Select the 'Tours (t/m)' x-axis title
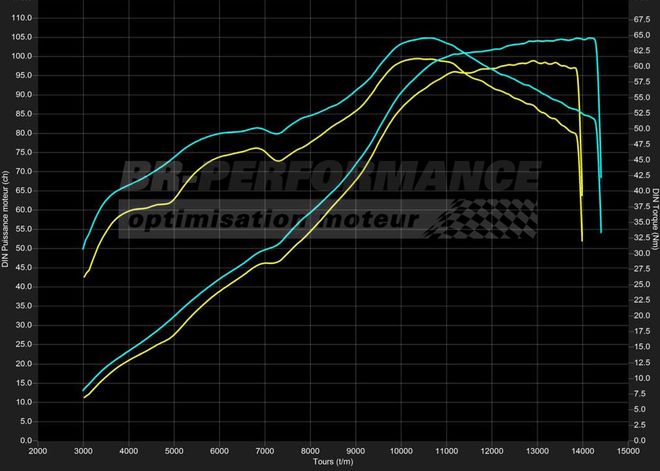This screenshot has width=660, height=471. pyautogui.click(x=333, y=463)
